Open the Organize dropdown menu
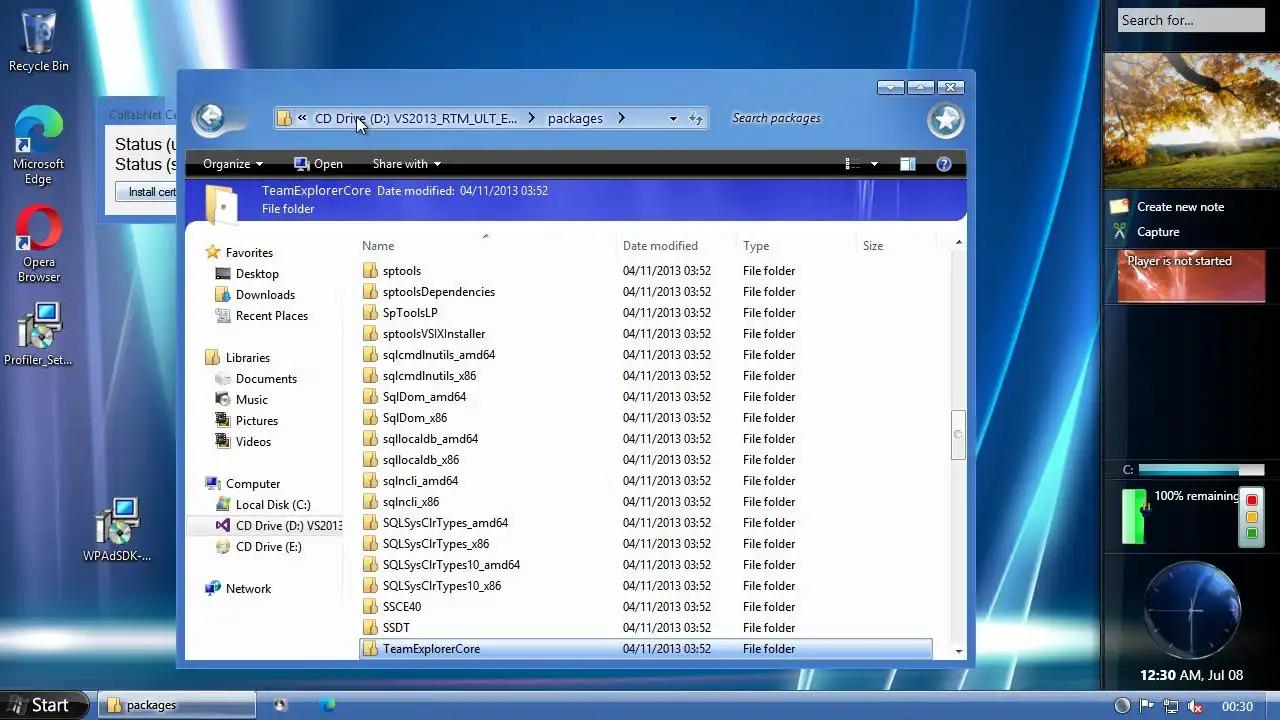The height and width of the screenshot is (720, 1280). (x=233, y=164)
